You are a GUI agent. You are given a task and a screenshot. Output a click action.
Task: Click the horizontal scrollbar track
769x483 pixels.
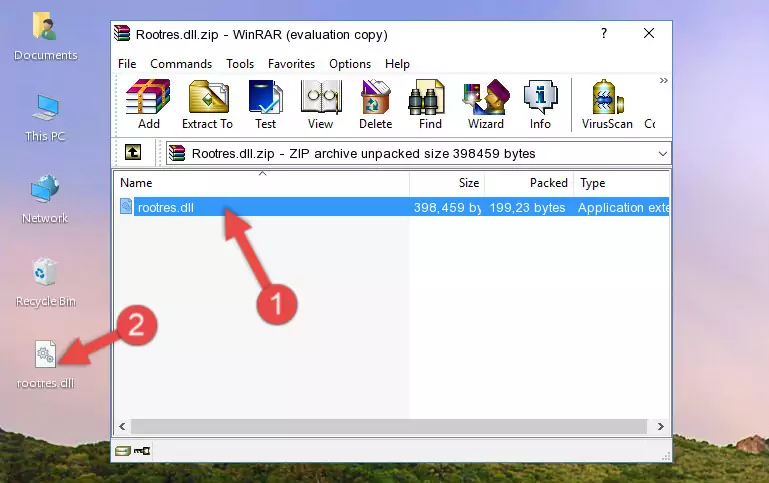(388, 426)
